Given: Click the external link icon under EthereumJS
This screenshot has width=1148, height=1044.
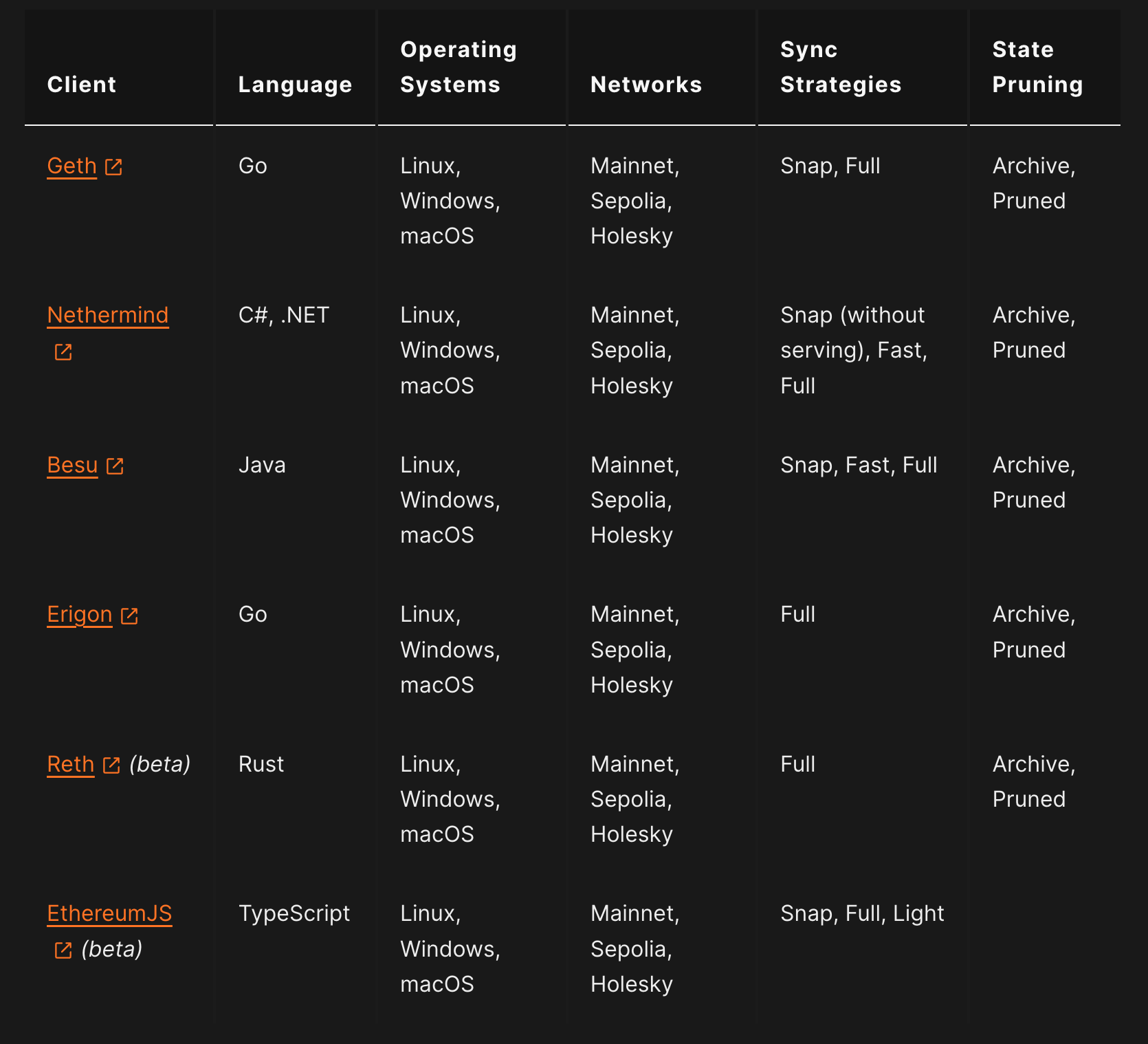Looking at the screenshot, I should tap(63, 950).
